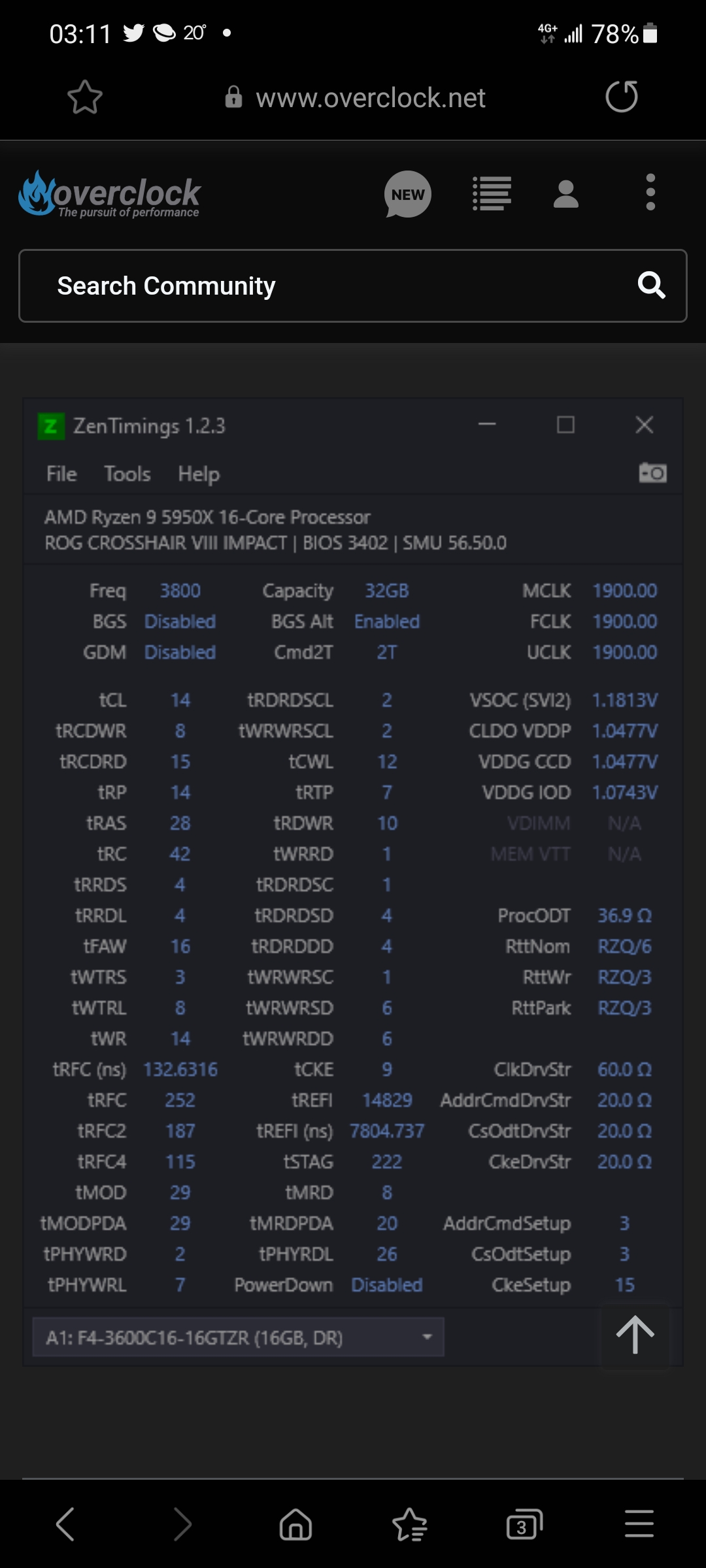
Task: Take a screenshot with camera icon
Action: pos(652,472)
